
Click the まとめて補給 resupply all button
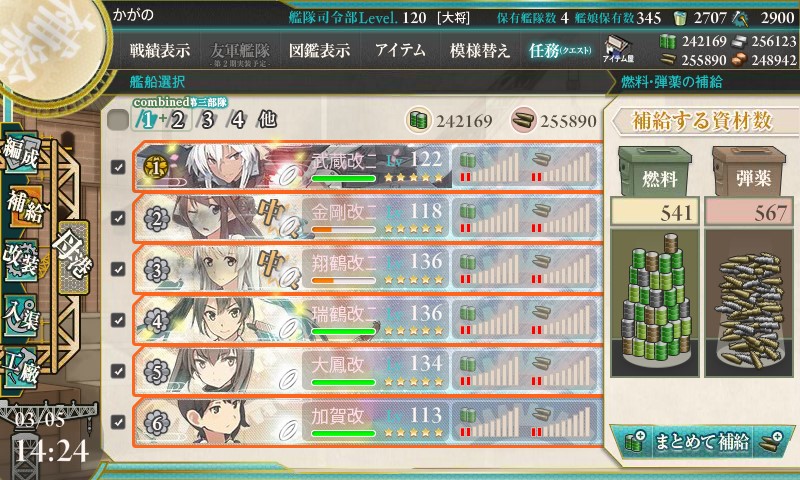(x=702, y=441)
